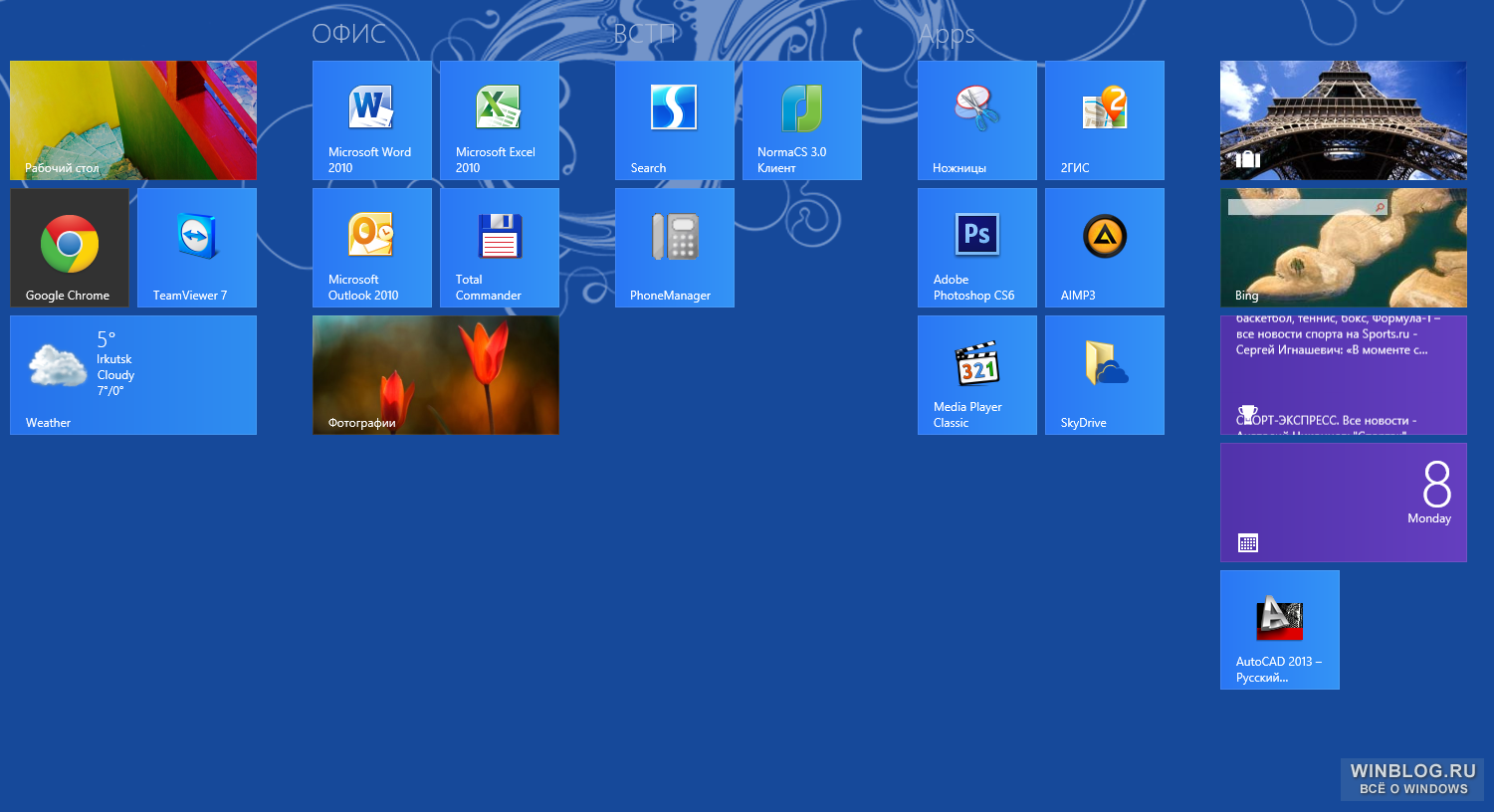Select the ВСТП group heading
Screen dimensions: 1494x812
point(645,34)
